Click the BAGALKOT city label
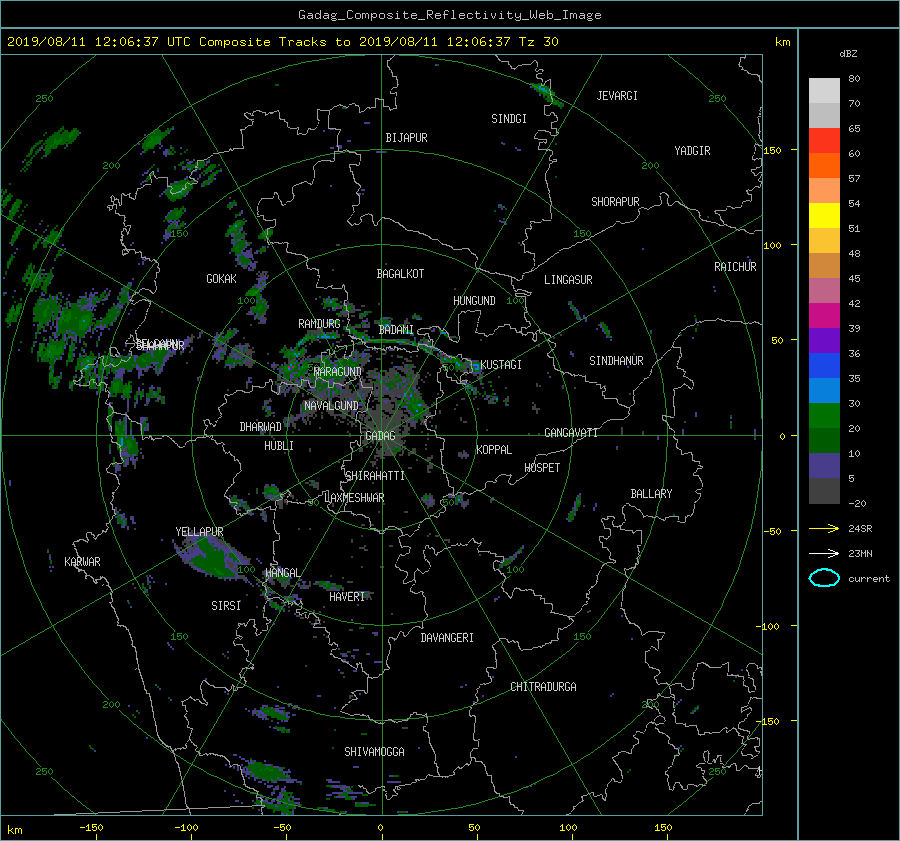900x841 pixels. coord(400,274)
